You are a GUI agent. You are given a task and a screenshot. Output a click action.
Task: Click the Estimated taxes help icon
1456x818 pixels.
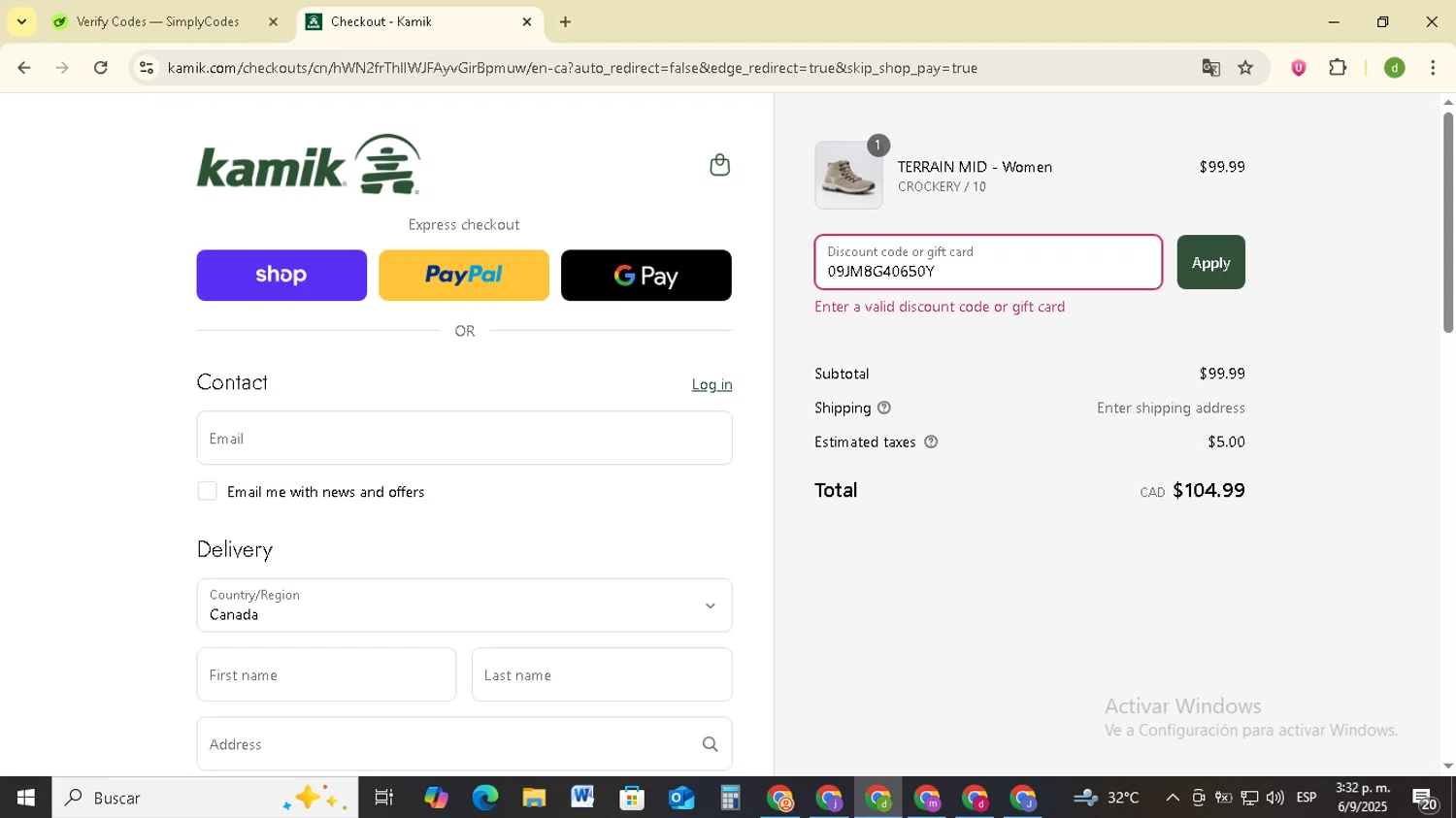point(931,442)
